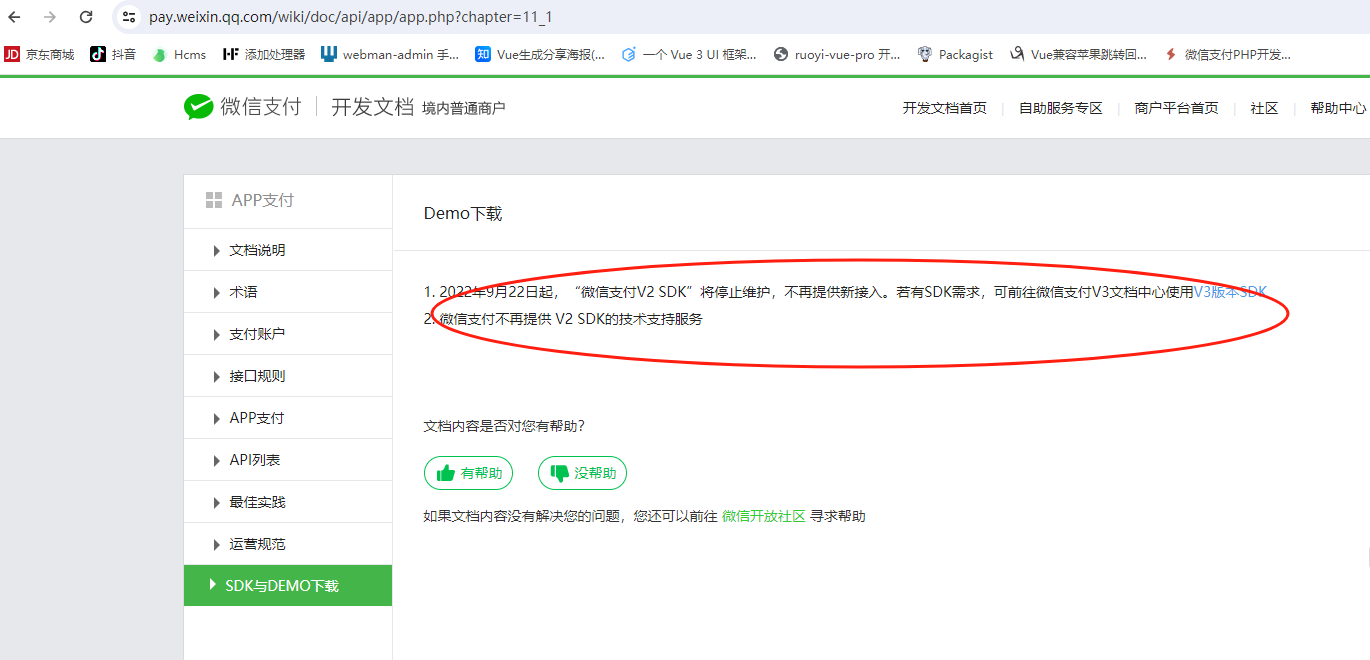Expand 接口规则 sidebar section
This screenshot has width=1370, height=660.
288,376
